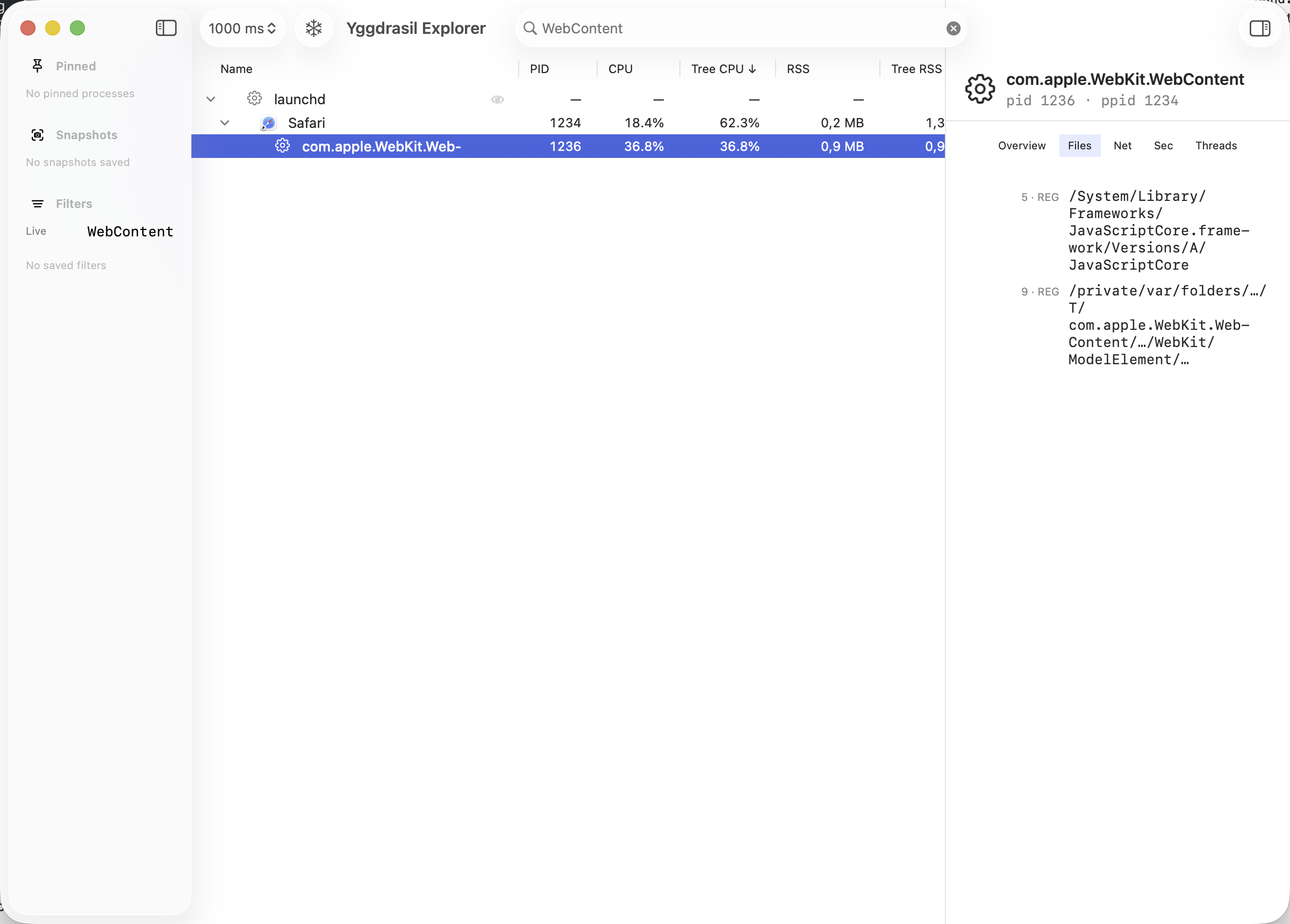Click Safari's 62.3% Tree CPU value
This screenshot has height=924, width=1290.
point(740,123)
